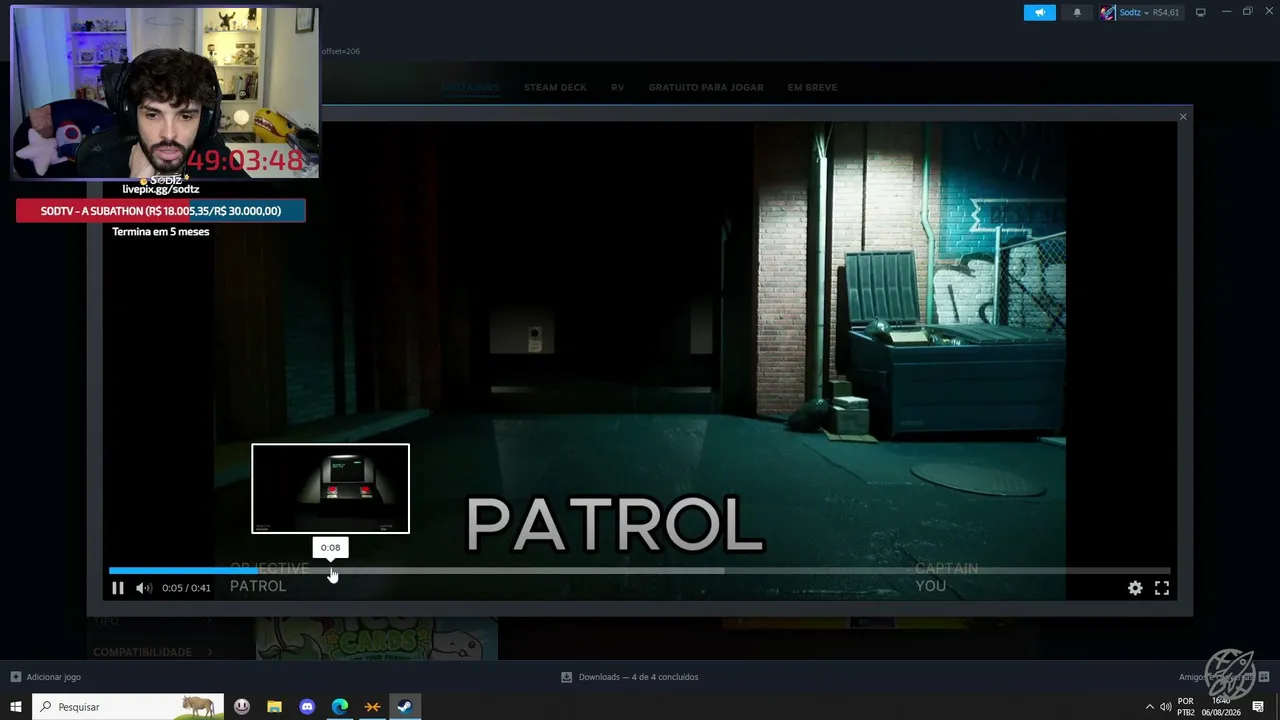Click the video preview thumbnail above timeline

coord(330,488)
